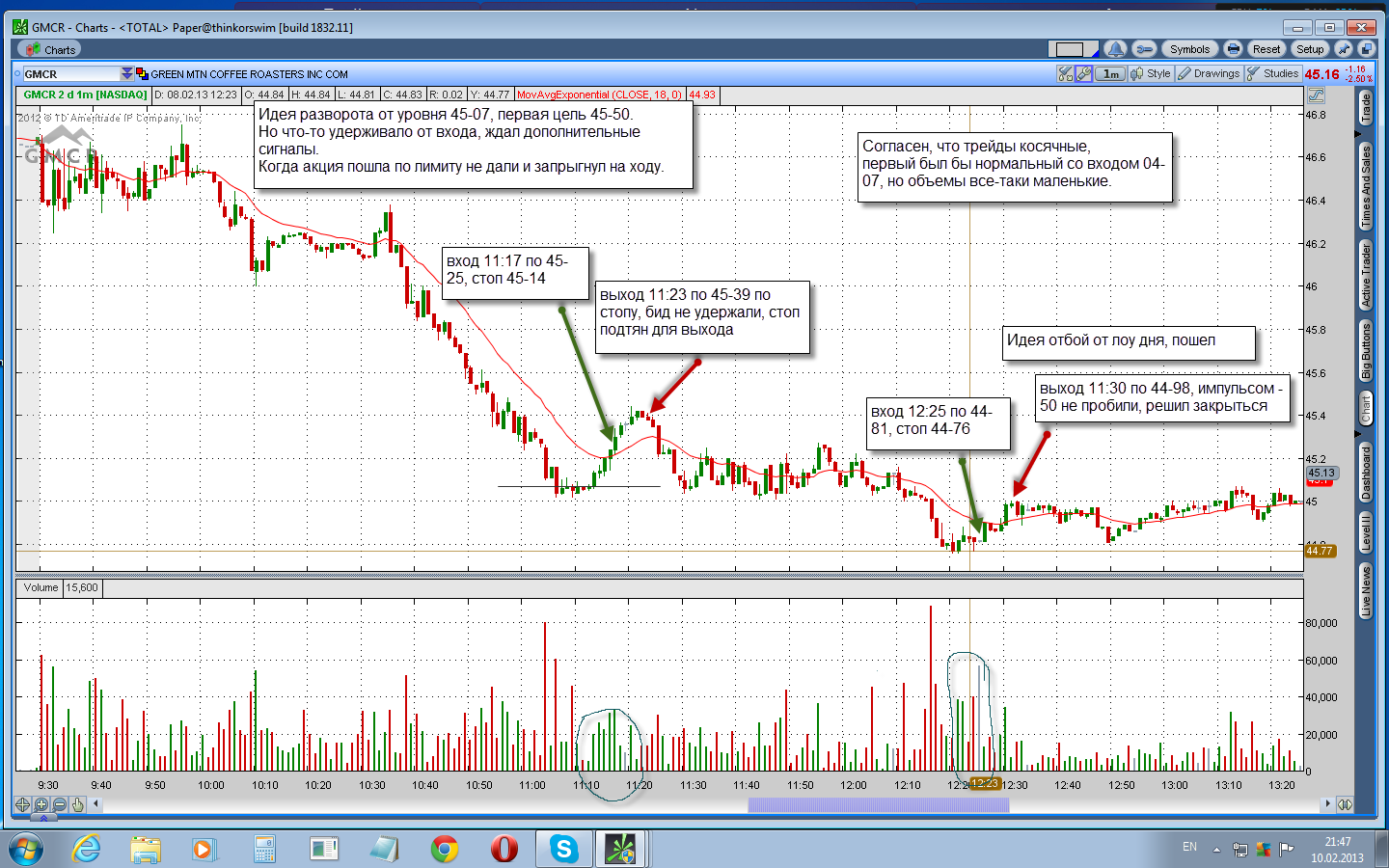Expand the GMCR symbol dropdown arrow

tap(126, 73)
